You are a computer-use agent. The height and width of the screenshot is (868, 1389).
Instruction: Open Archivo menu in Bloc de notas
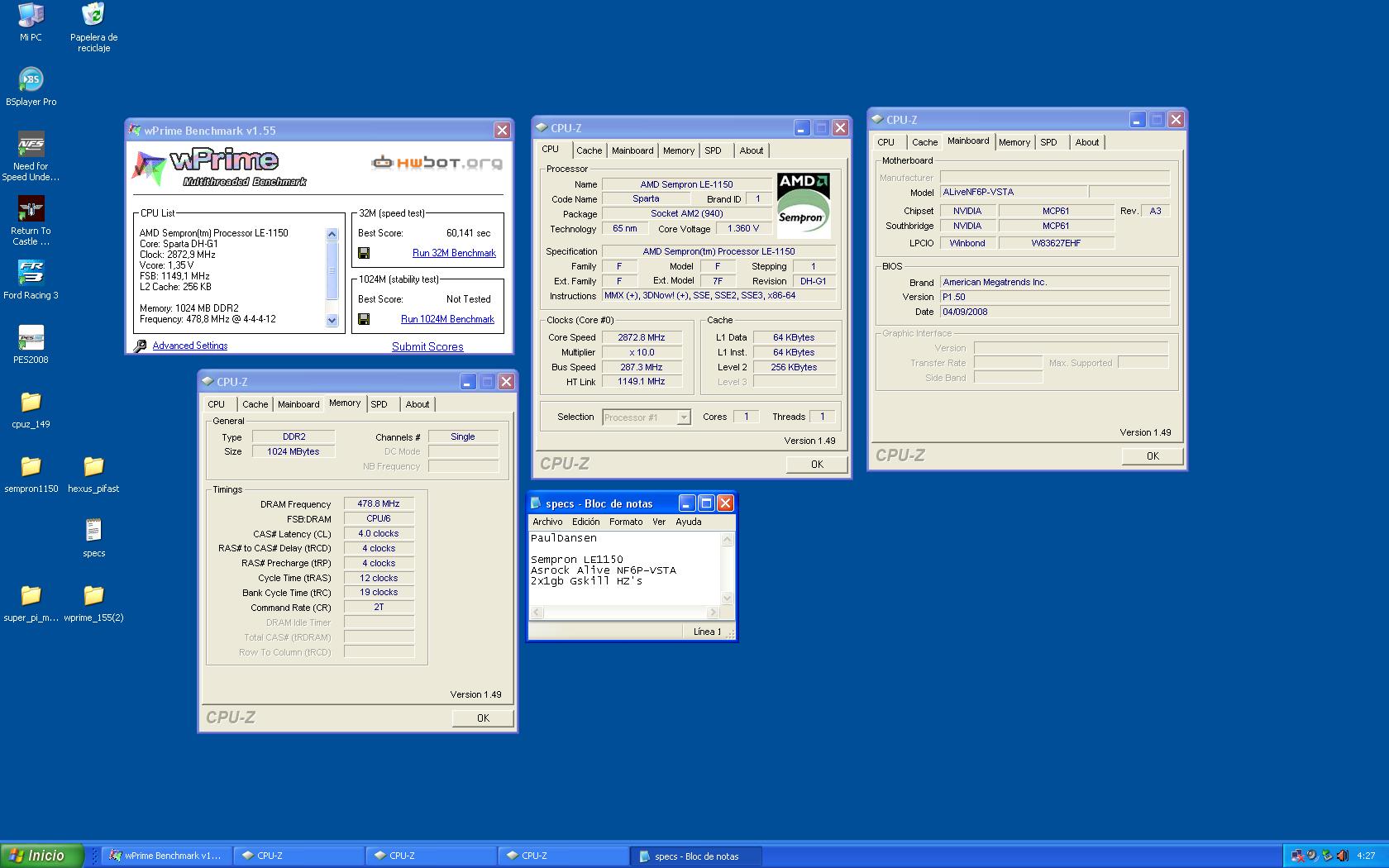(547, 522)
